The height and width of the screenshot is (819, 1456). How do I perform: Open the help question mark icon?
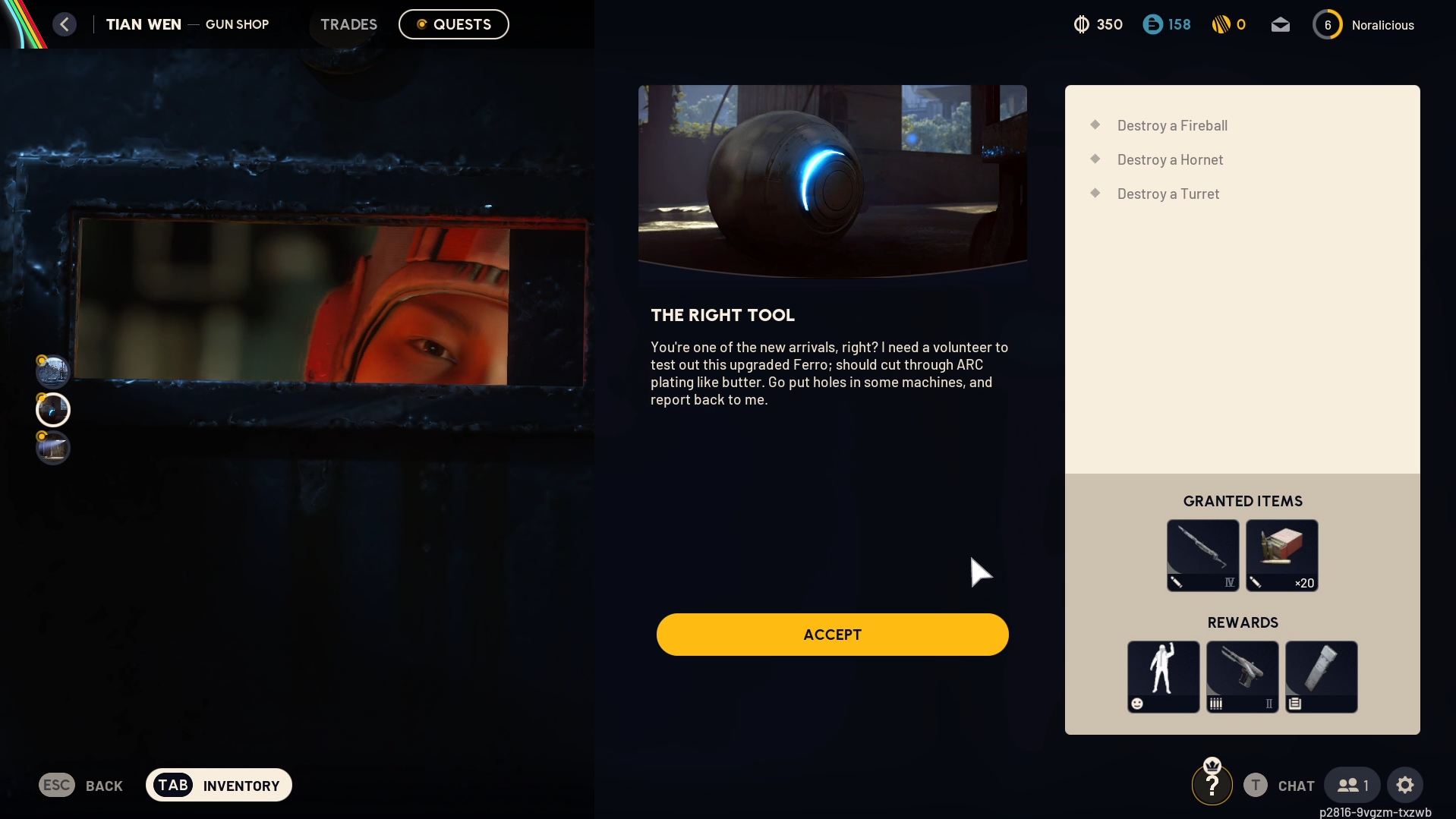(1212, 785)
